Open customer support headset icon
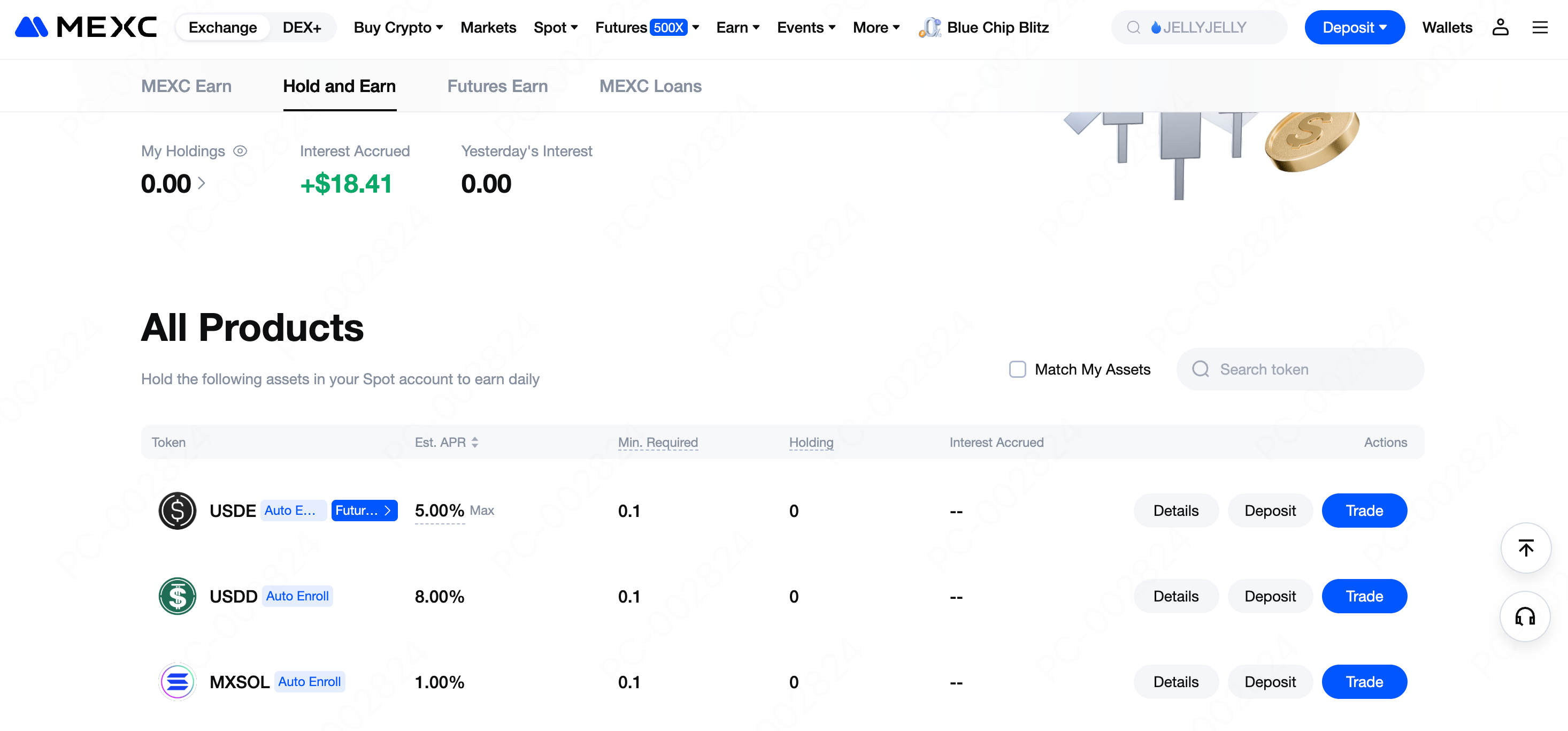Viewport: 1568px width, 731px height. 1525,616
